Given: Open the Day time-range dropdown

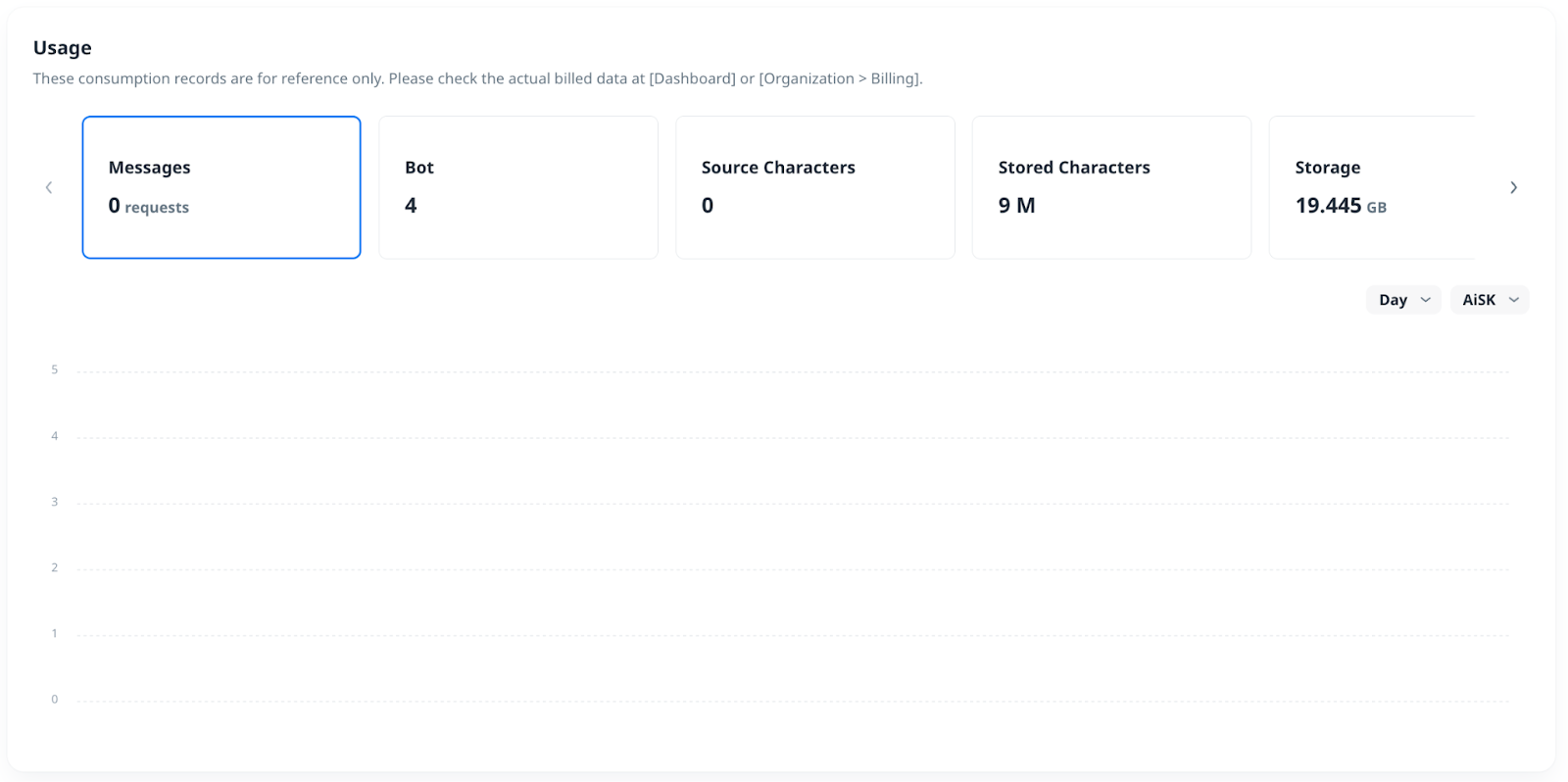Looking at the screenshot, I should pos(1402,300).
